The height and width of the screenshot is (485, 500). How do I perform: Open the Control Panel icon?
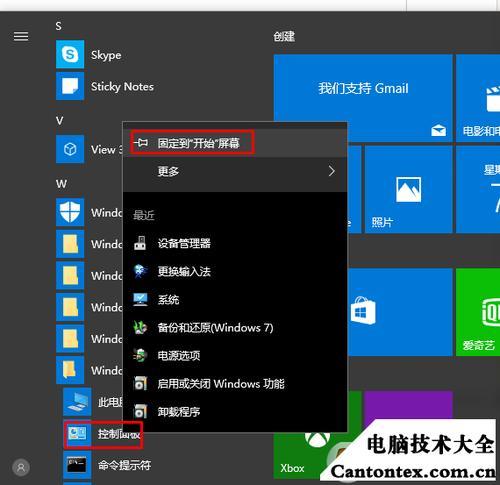[x=77, y=433]
